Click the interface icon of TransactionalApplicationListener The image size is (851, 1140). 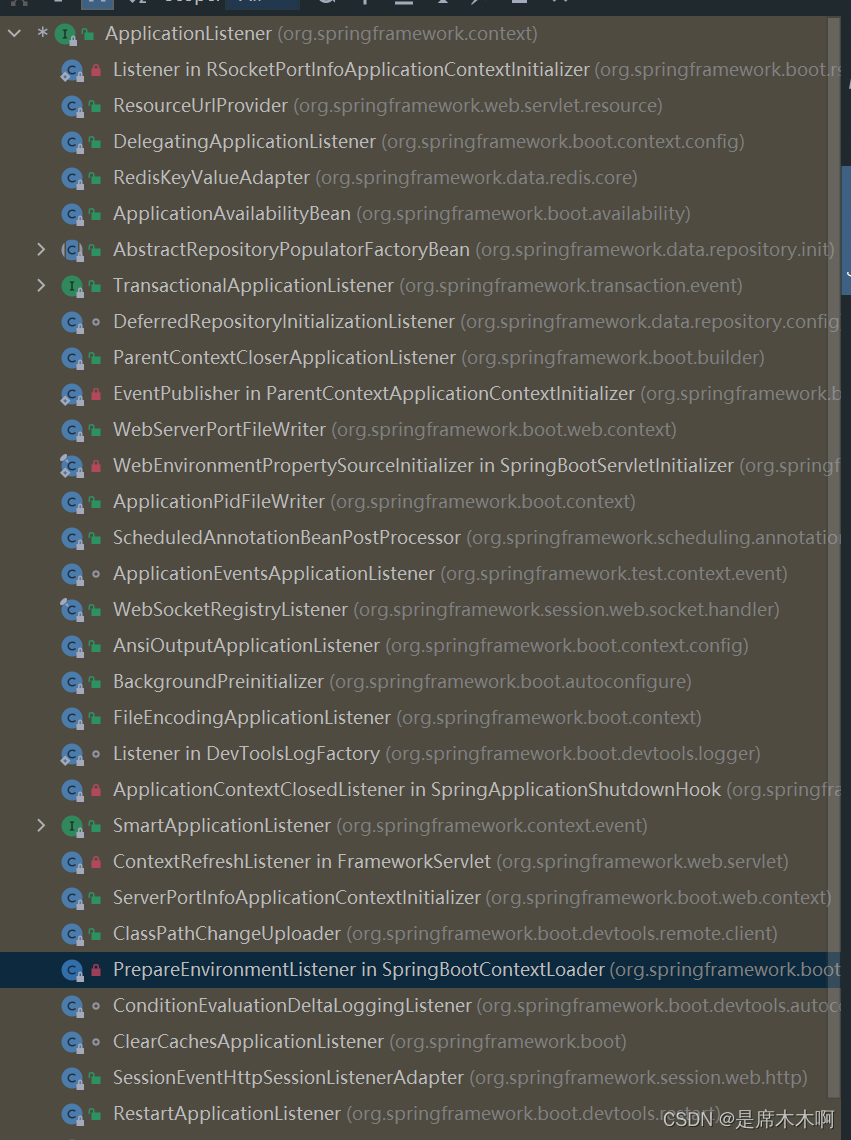73,285
